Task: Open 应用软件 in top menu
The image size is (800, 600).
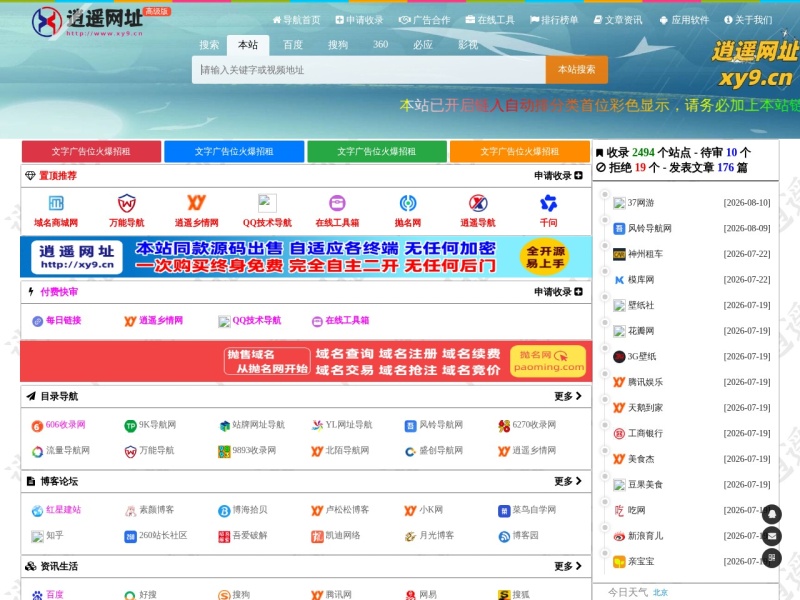Action: [684, 20]
